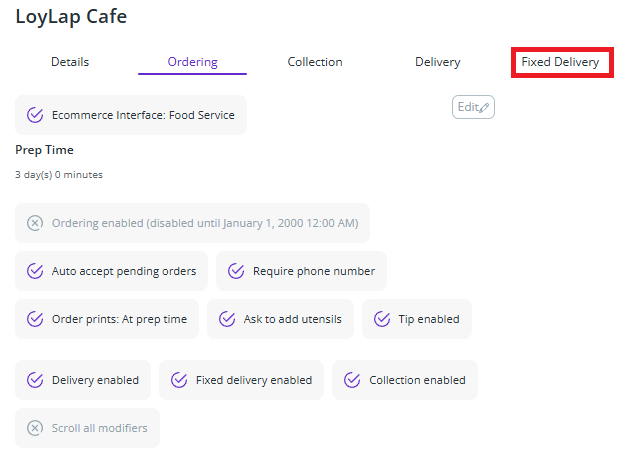The image size is (635, 474).
Task: Select the Fixed Delivery tab
Action: click(560, 62)
